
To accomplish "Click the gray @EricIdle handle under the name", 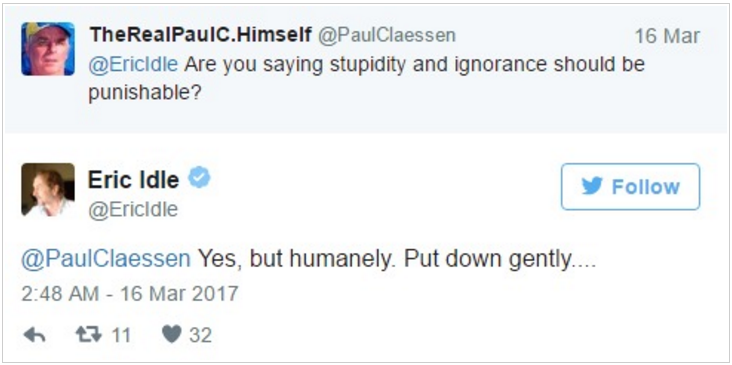I will pyautogui.click(x=133, y=210).
